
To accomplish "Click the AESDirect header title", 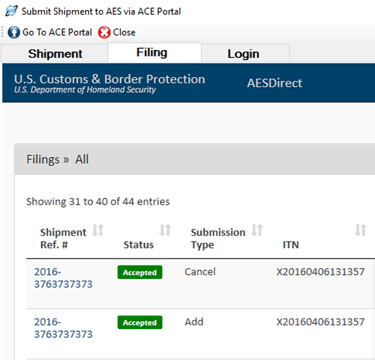I will [275, 83].
